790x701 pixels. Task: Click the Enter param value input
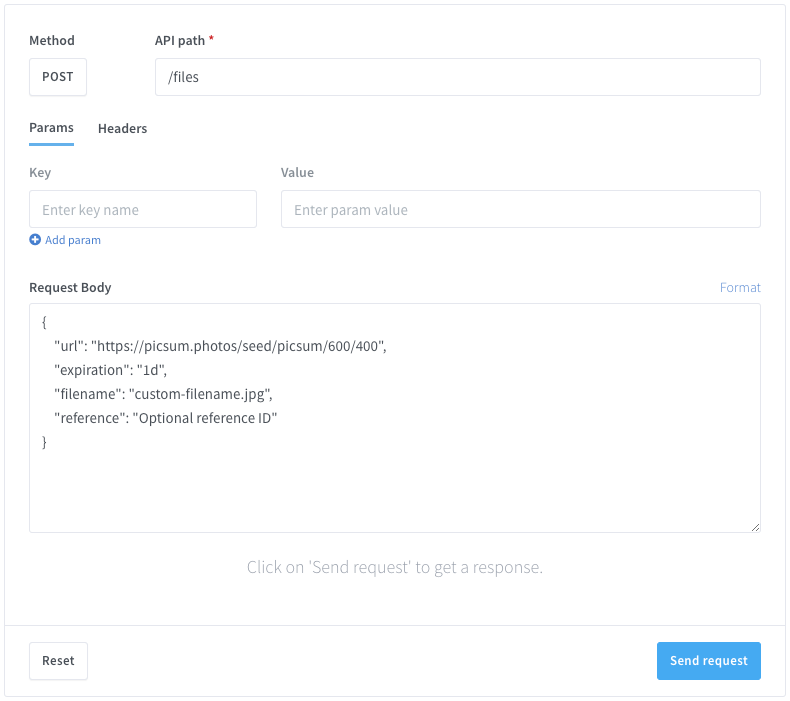(x=520, y=210)
